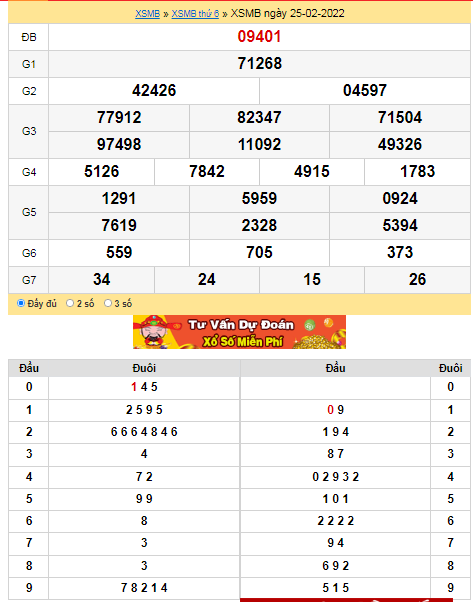This screenshot has width=473, height=602.
Task: Click the G3 number 77912
Action: [119, 117]
